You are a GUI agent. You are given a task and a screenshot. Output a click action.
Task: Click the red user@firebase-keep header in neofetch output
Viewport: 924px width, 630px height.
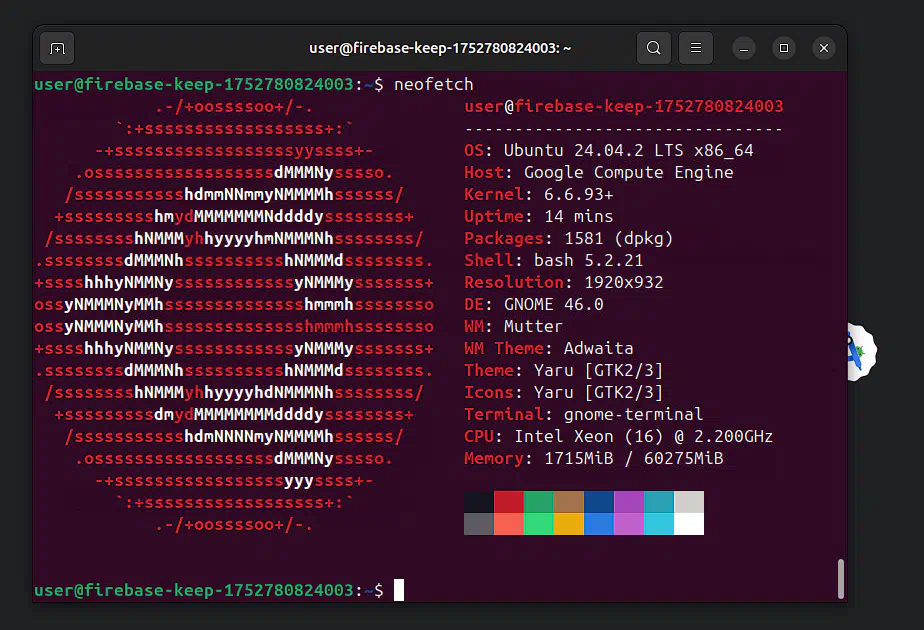[x=623, y=106]
